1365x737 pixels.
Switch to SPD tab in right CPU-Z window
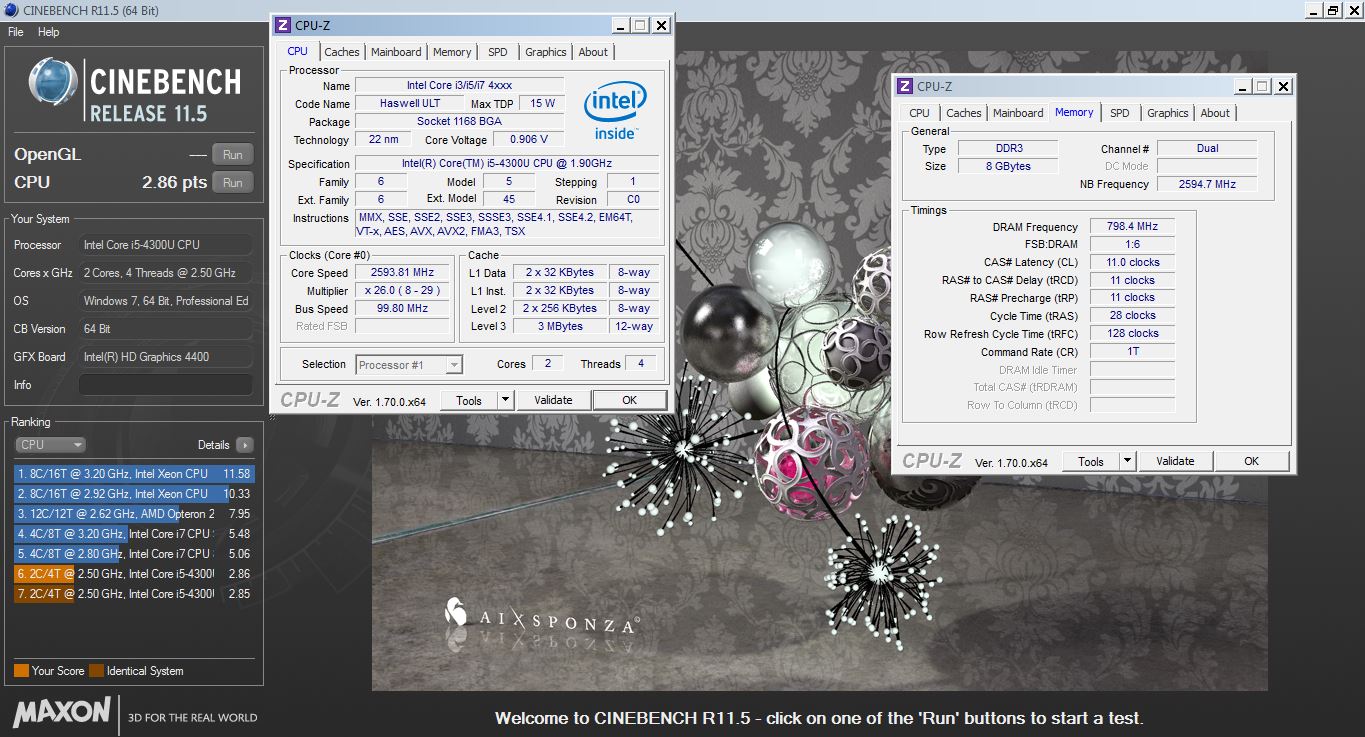pos(1120,113)
